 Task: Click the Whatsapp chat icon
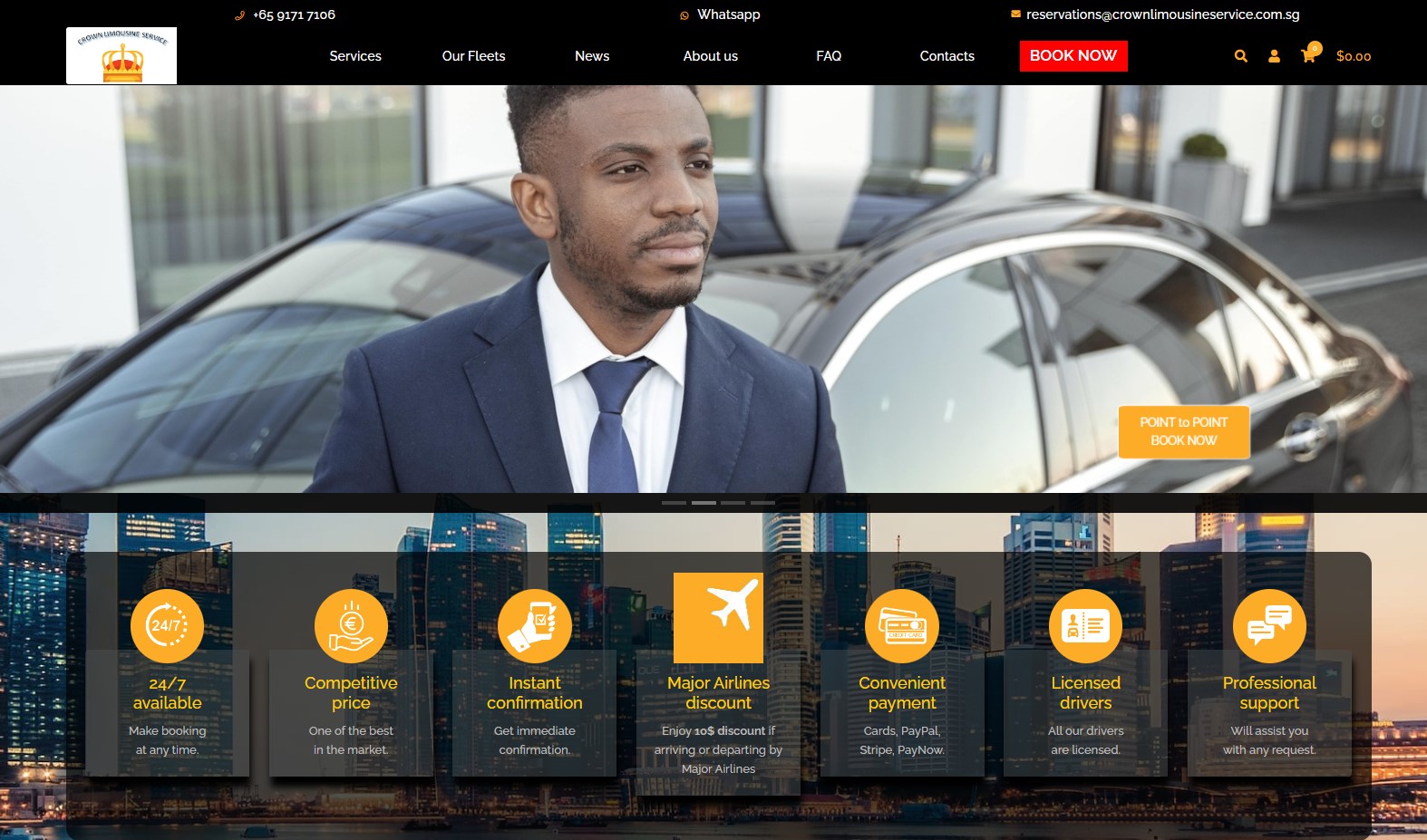pos(684,15)
